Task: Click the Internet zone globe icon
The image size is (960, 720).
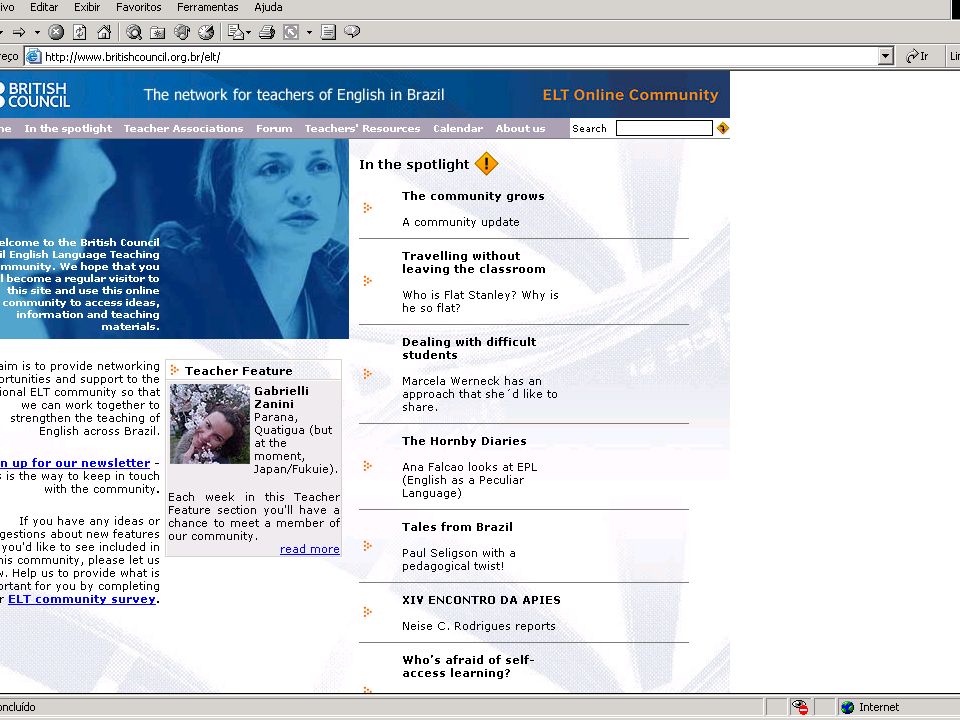Action: pos(847,707)
